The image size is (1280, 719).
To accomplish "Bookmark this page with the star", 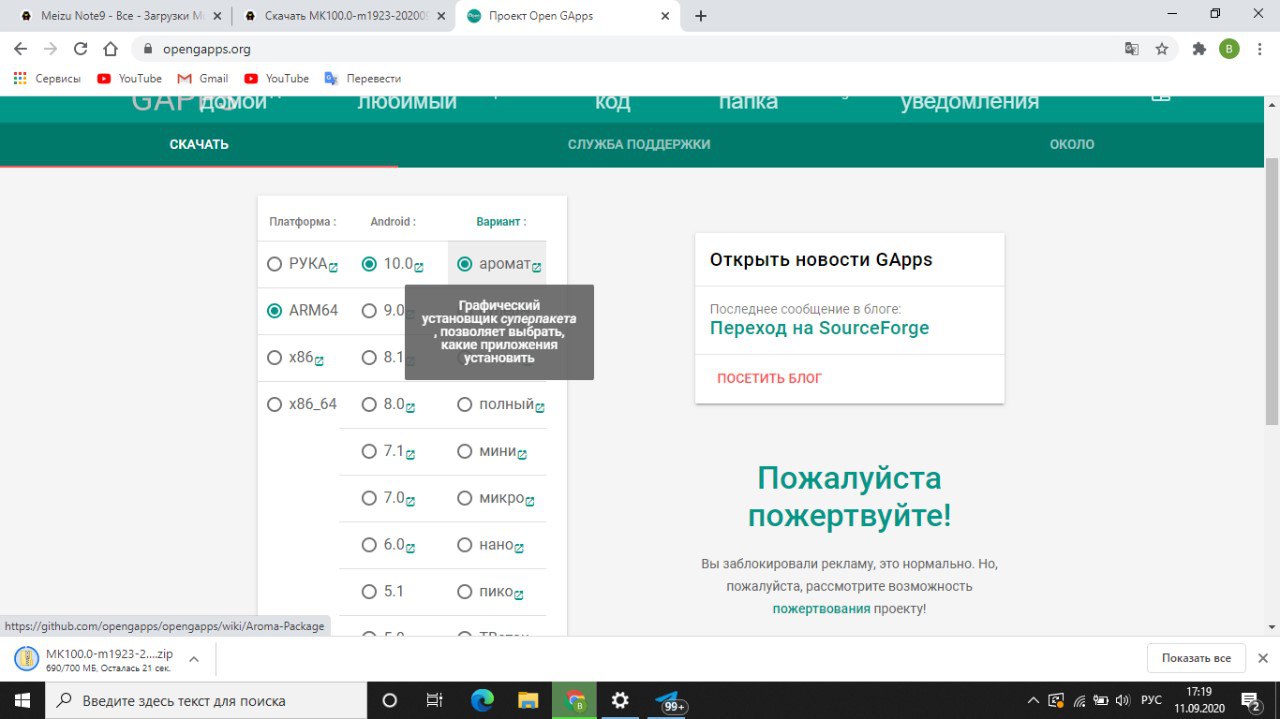I will 1162,48.
